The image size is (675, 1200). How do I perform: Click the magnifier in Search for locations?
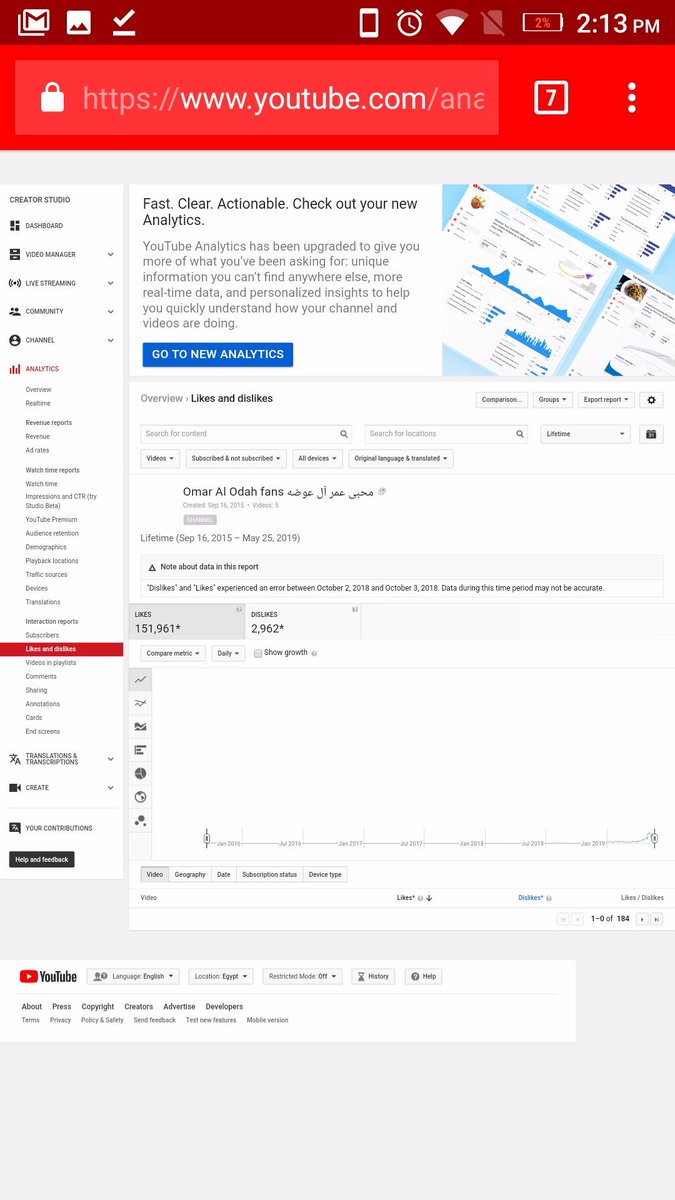tap(520, 434)
